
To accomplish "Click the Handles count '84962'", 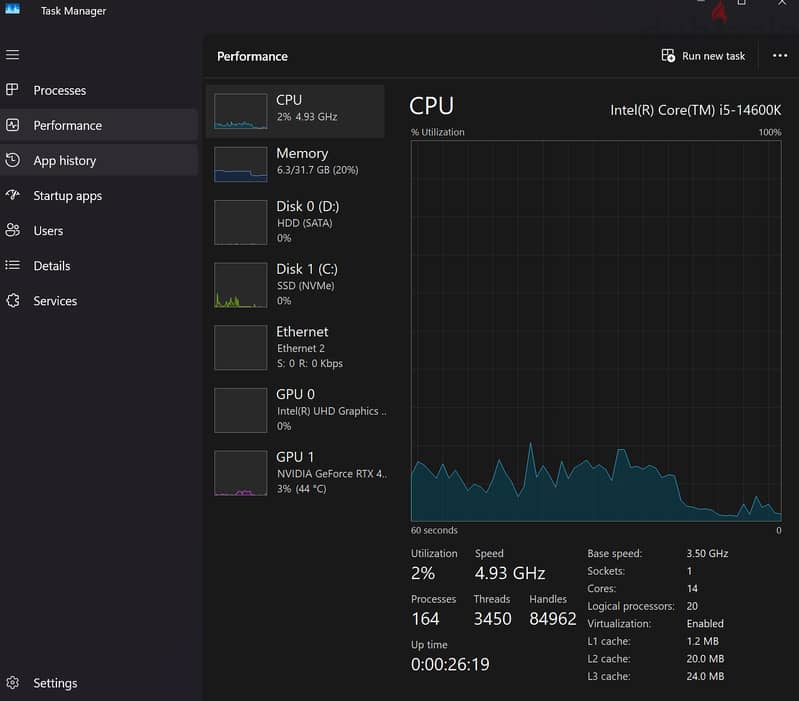I will tap(552, 618).
